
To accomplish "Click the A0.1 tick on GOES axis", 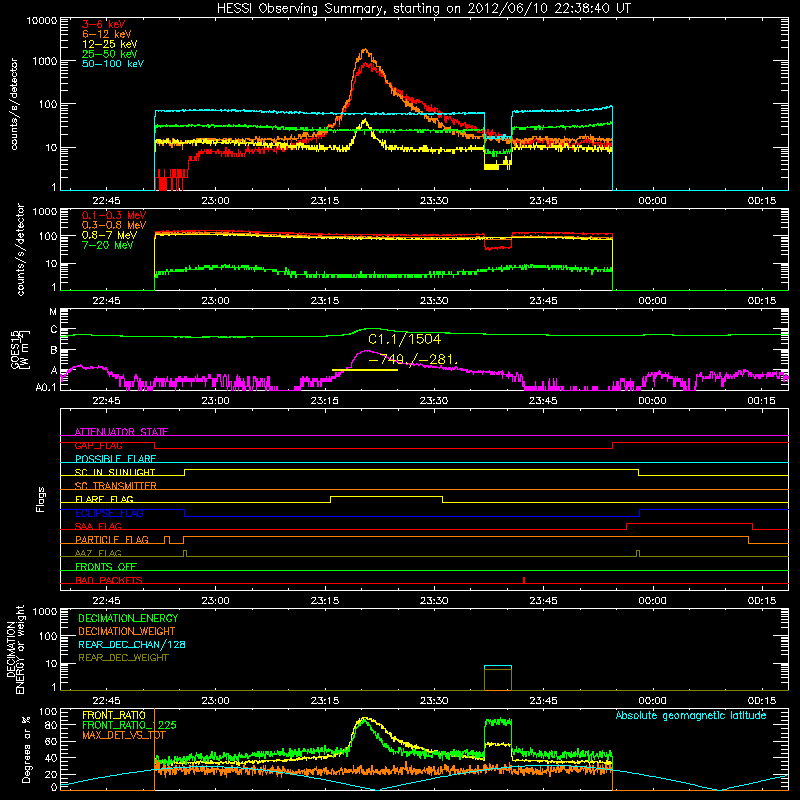I will click(46, 388).
